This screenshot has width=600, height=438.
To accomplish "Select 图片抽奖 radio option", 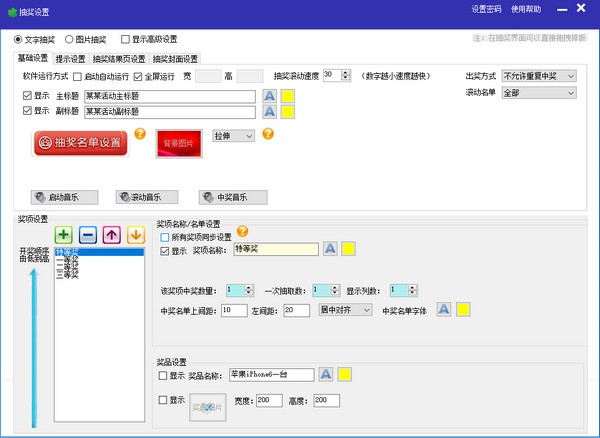I will tap(69, 40).
